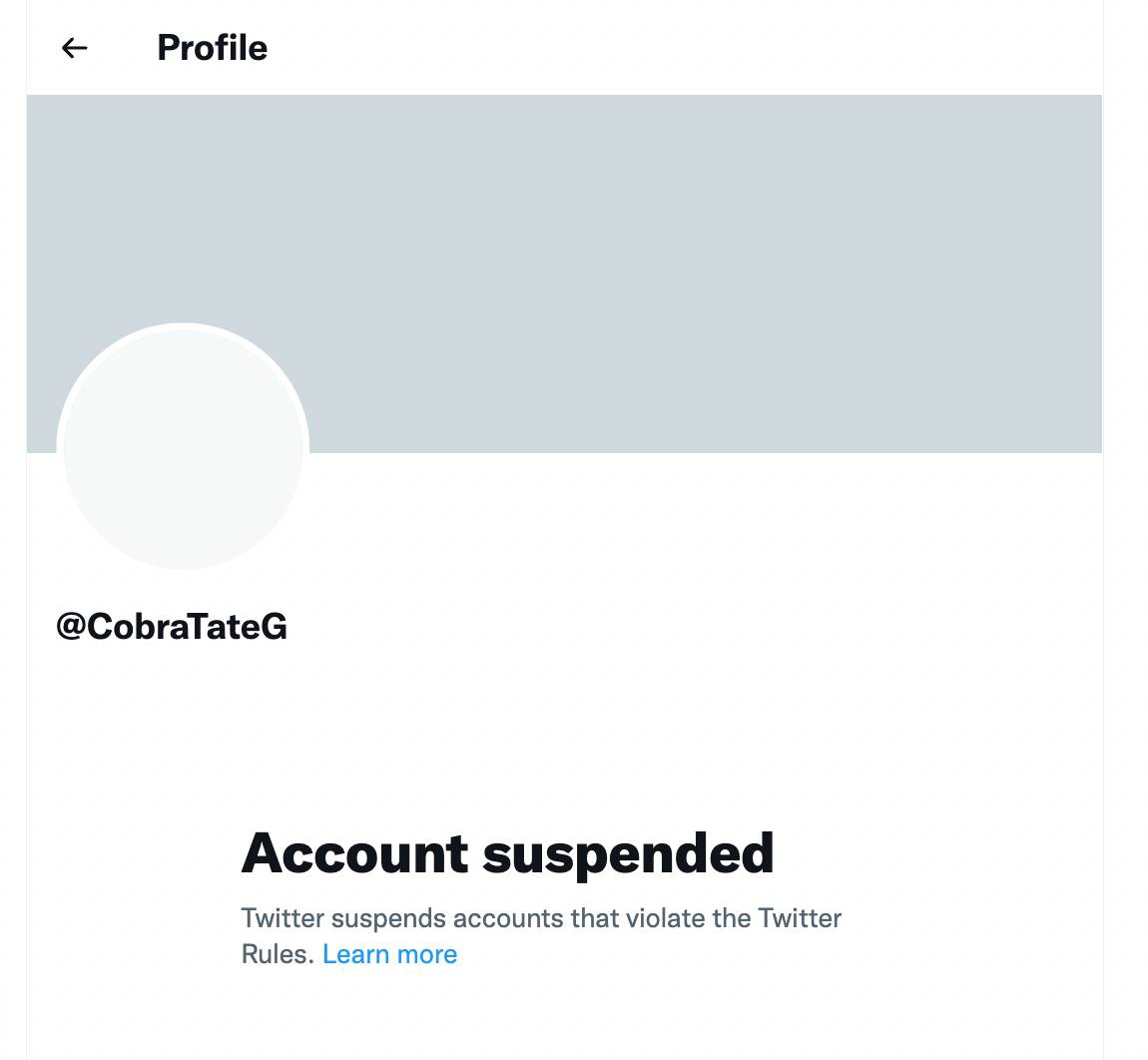Click the word Rules before Learn more

pyautogui.click(x=278, y=954)
